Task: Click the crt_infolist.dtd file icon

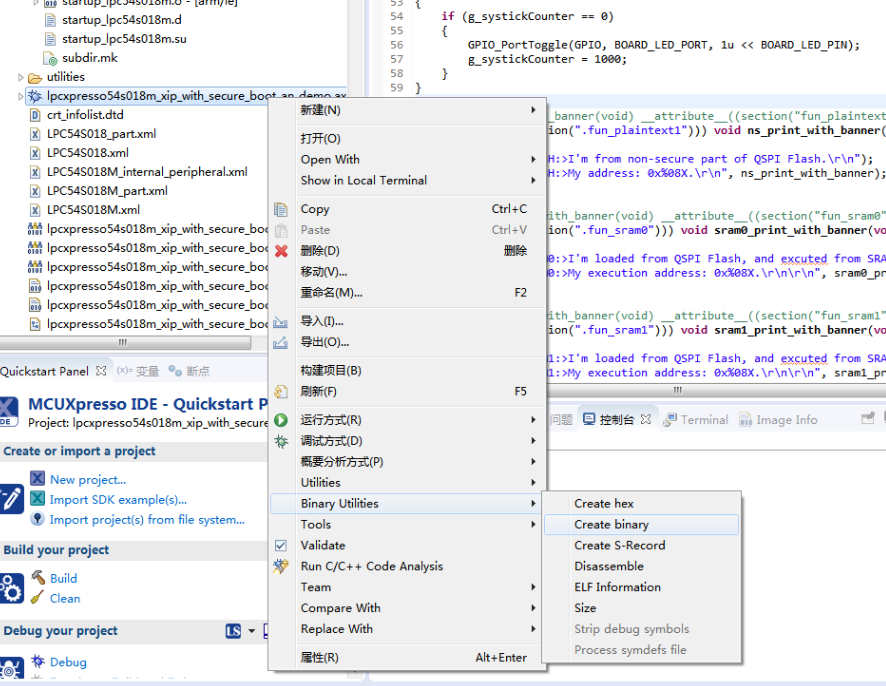Action: point(35,115)
